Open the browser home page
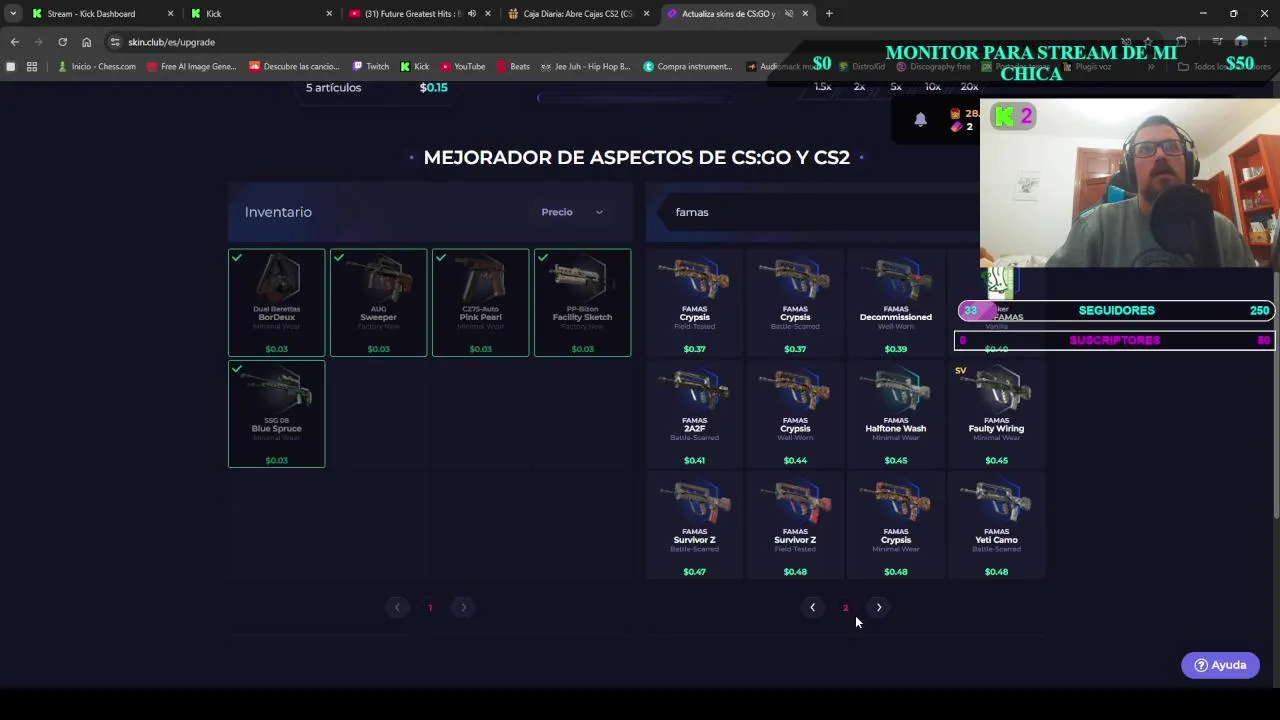1280x720 pixels. point(86,42)
